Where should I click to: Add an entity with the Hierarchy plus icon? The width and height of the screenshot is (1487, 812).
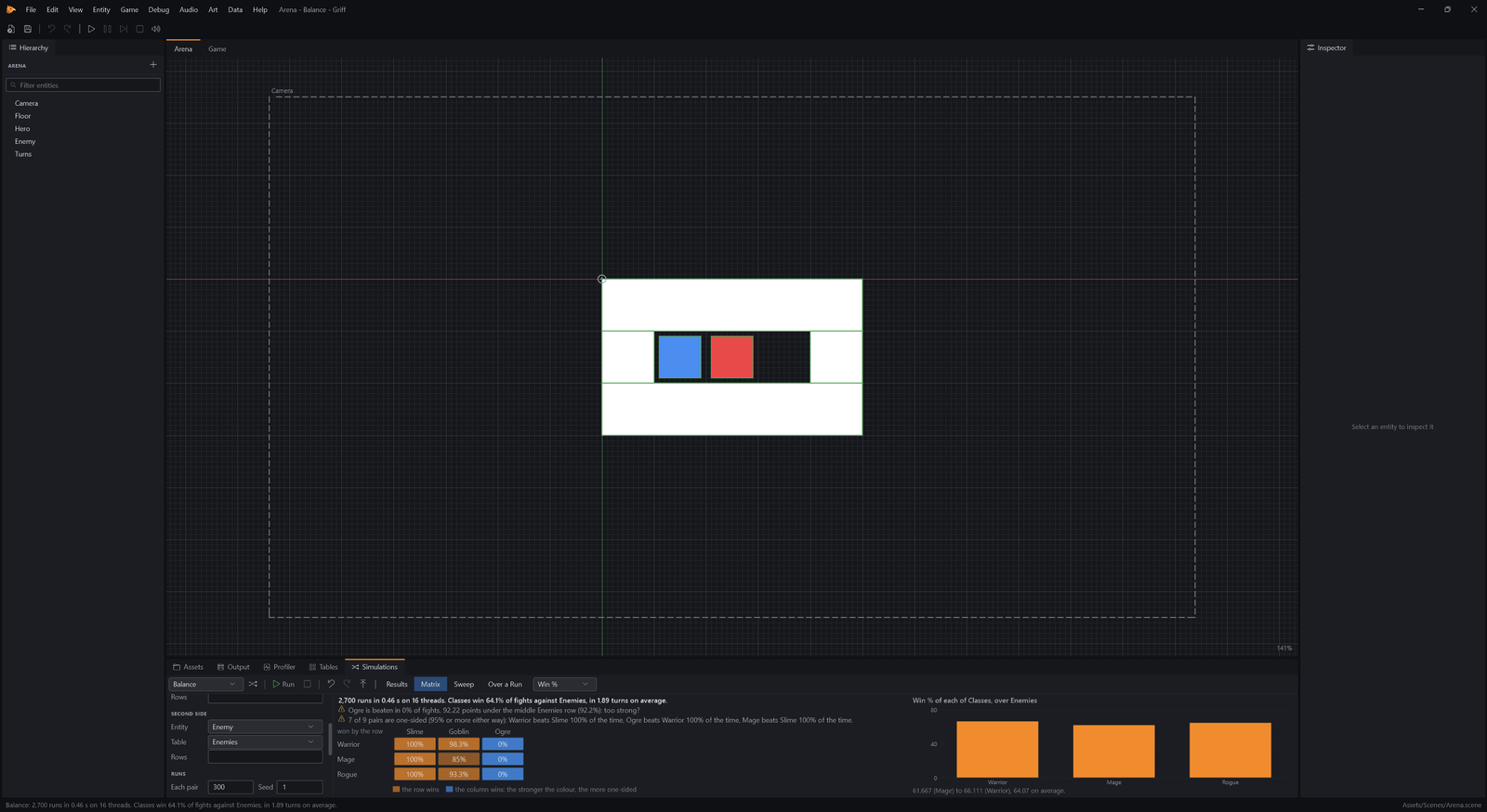coord(153,65)
